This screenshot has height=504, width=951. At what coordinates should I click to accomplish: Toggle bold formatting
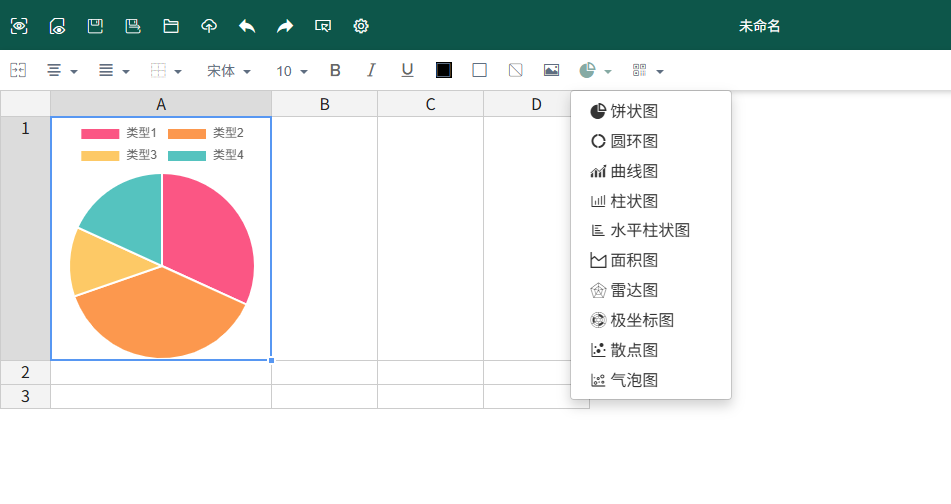335,71
